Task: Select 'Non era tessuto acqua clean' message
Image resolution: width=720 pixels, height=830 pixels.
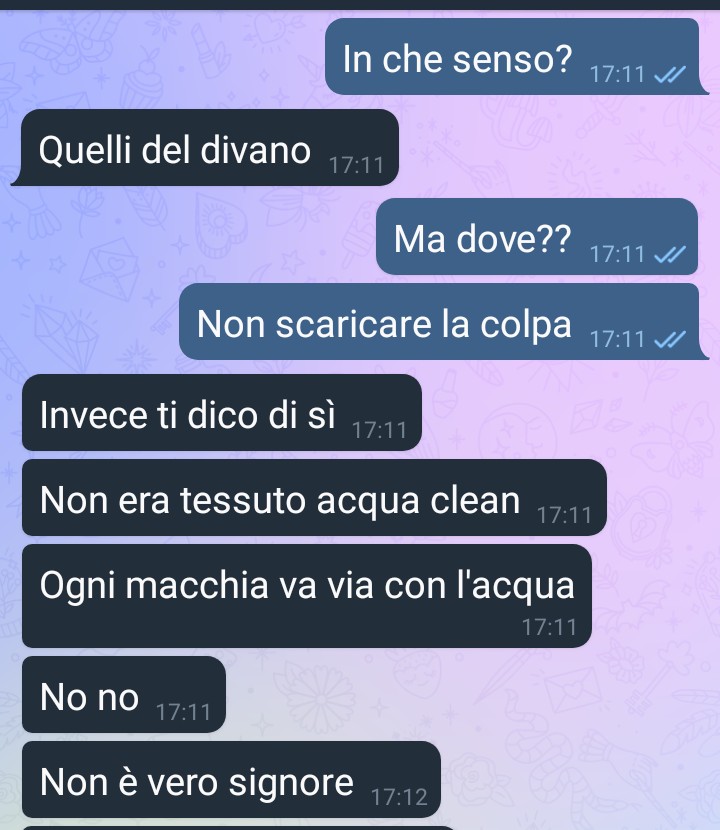Action: pos(314,498)
